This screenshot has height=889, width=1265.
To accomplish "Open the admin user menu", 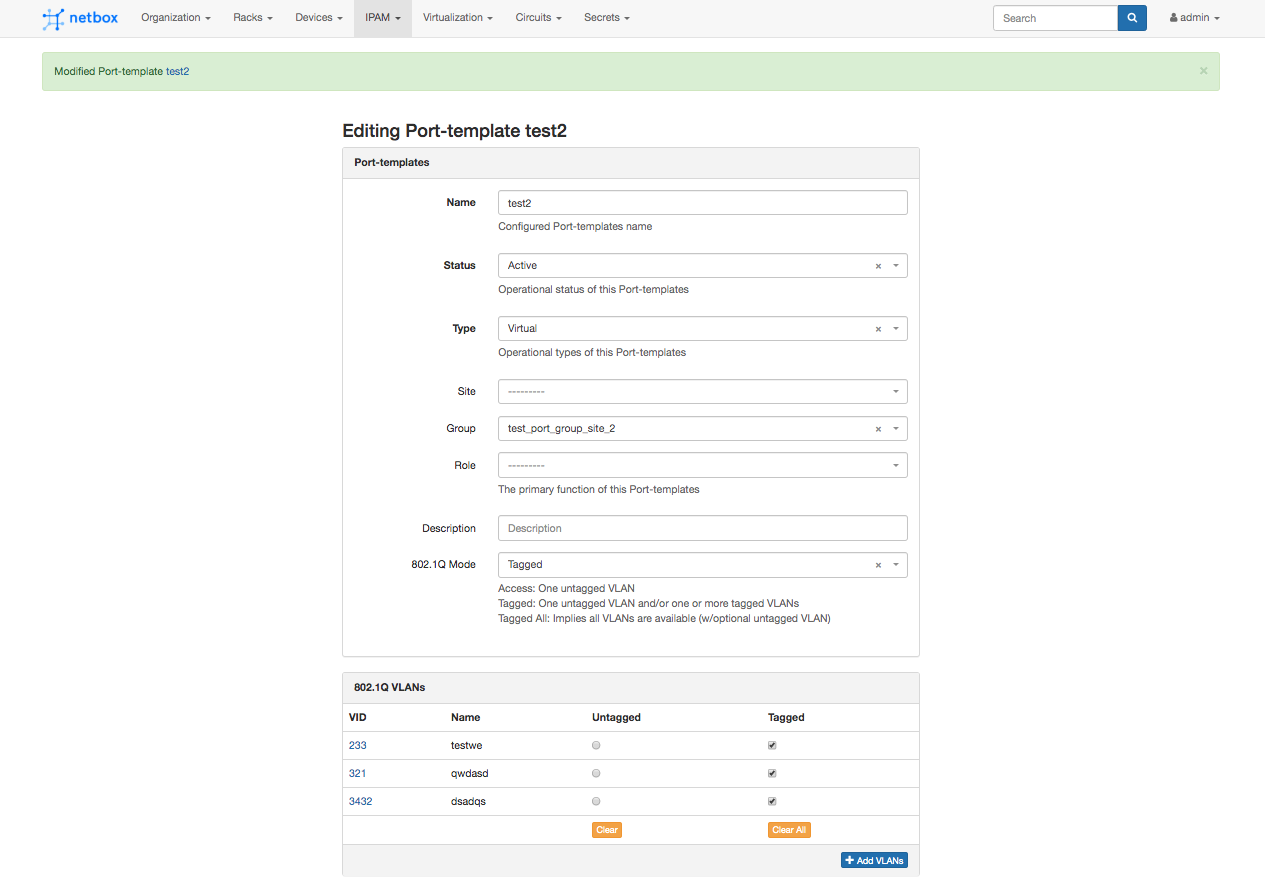I will pos(1194,18).
